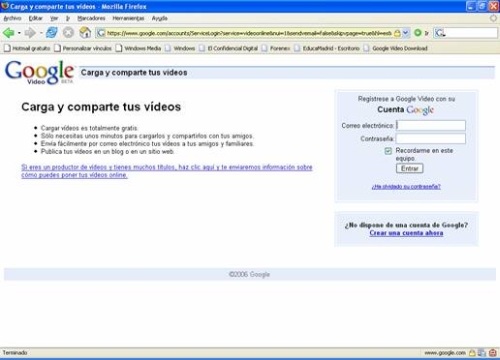This screenshot has width=500, height=360.
Task: Click the Contraseña password field
Action: click(x=431, y=139)
